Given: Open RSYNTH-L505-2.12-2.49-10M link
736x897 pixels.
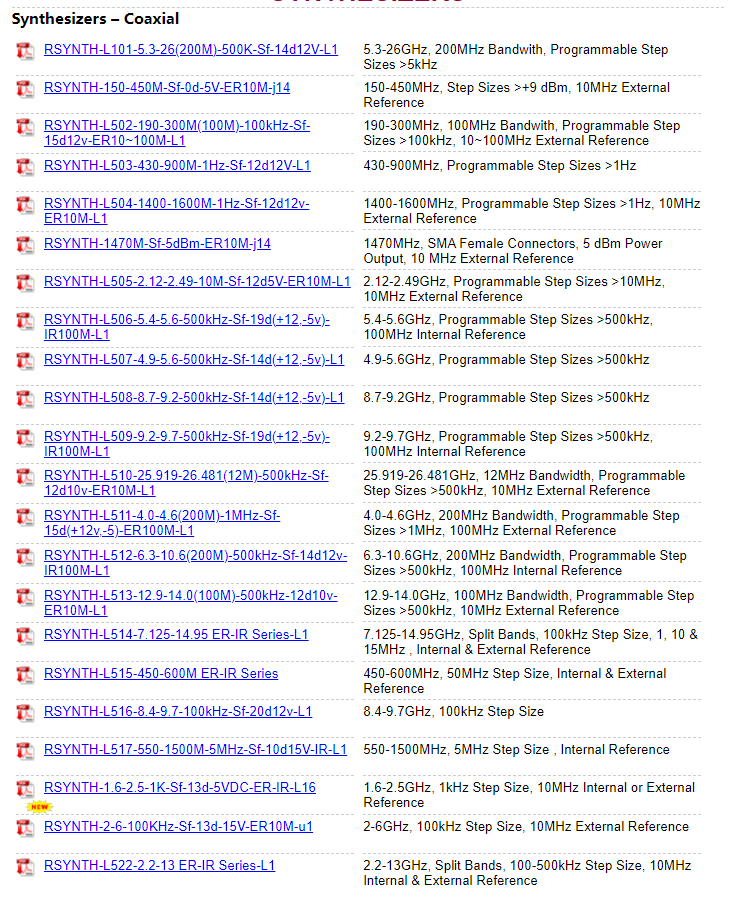Looking at the screenshot, I should click(197, 281).
